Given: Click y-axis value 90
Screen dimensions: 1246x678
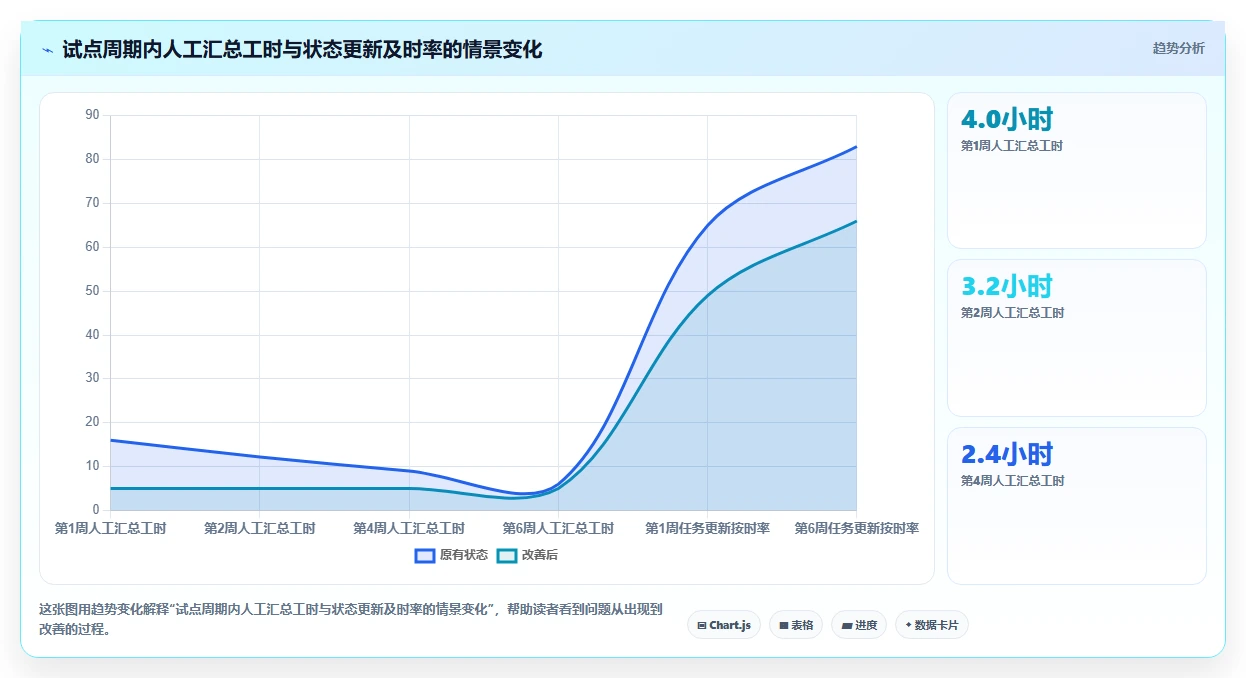Looking at the screenshot, I should (x=93, y=115).
